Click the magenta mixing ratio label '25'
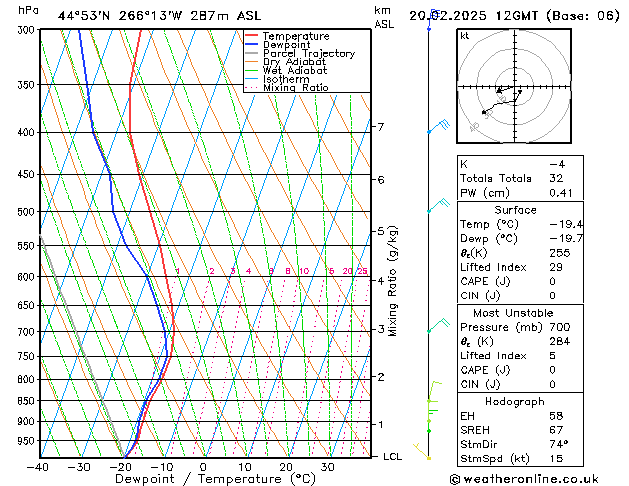 (362, 271)
